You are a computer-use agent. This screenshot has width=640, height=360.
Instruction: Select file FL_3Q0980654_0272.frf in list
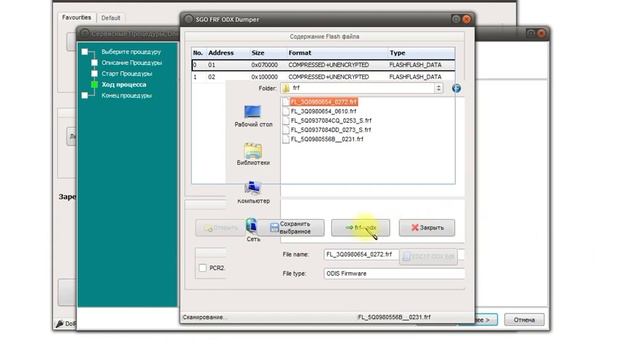click(x=324, y=102)
